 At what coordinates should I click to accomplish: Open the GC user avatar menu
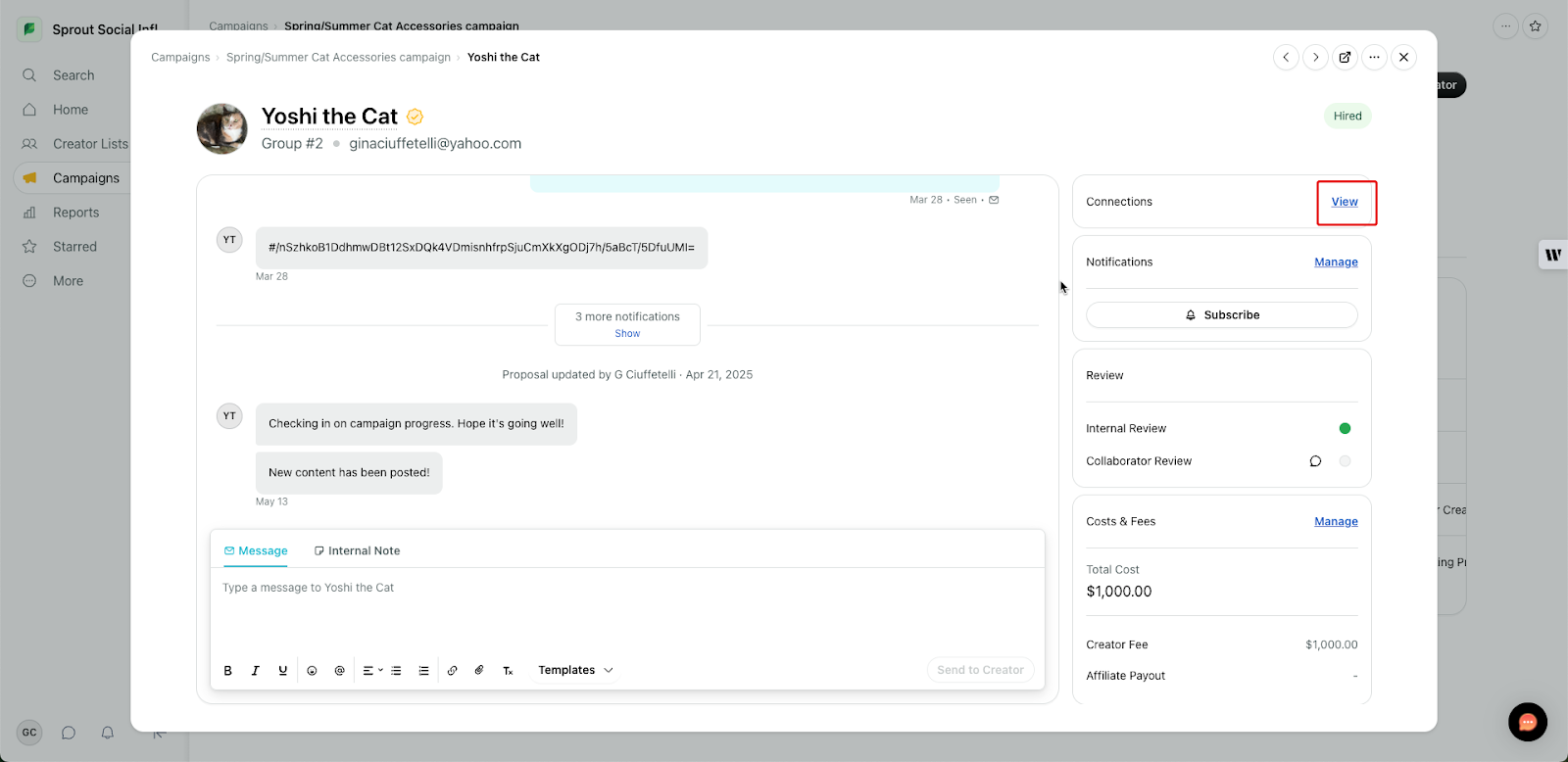pyautogui.click(x=29, y=733)
